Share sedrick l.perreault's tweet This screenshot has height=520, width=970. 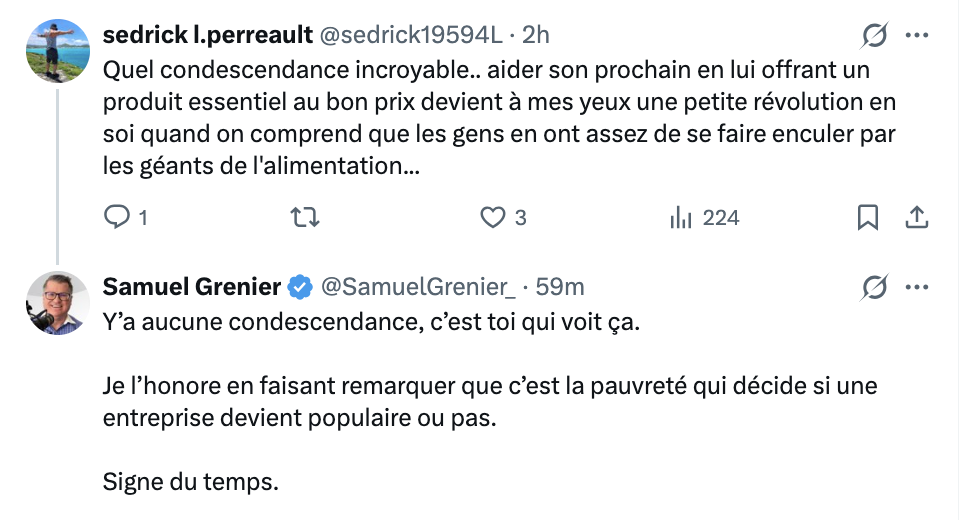[916, 217]
